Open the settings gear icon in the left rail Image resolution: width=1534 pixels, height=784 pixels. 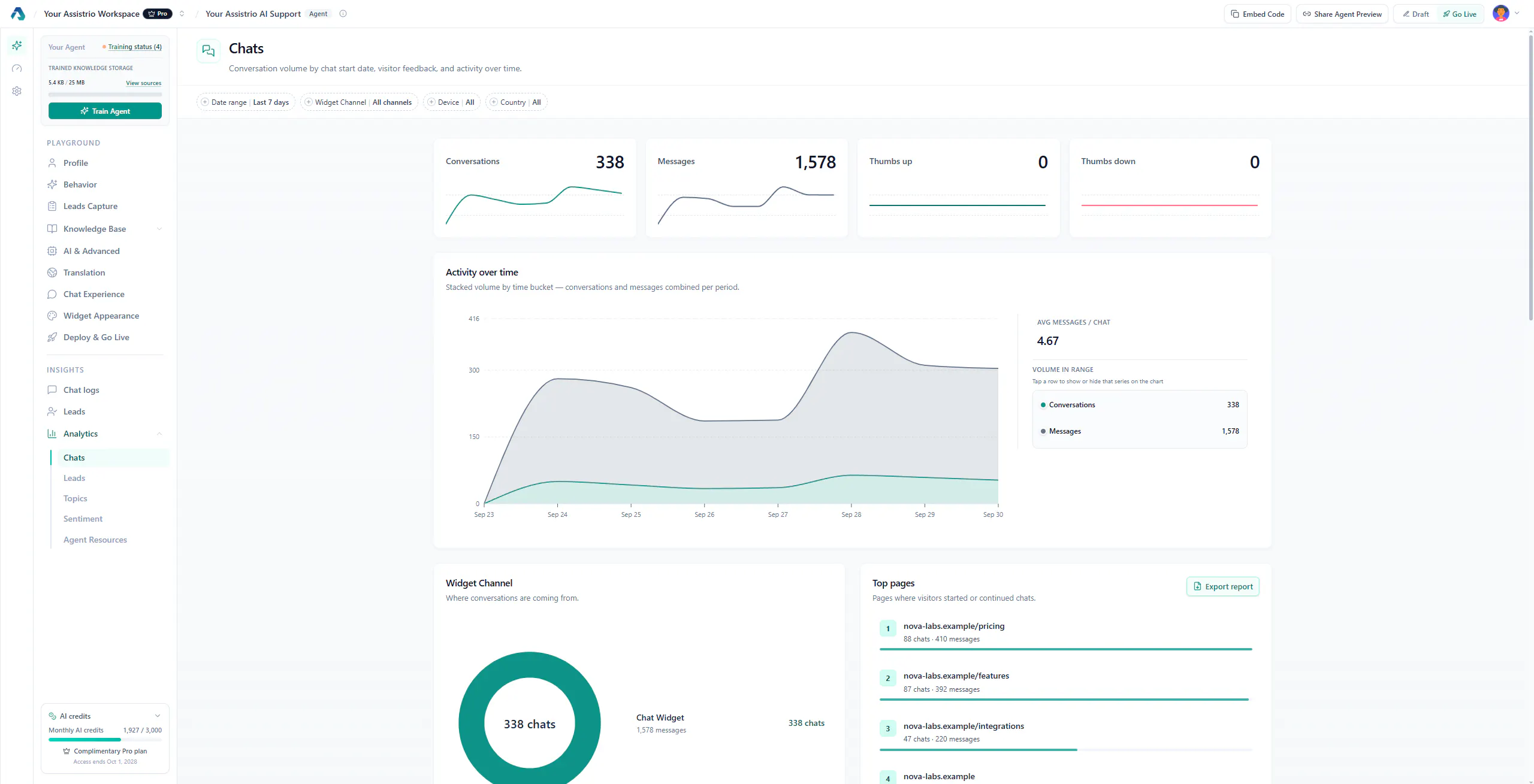tap(17, 91)
